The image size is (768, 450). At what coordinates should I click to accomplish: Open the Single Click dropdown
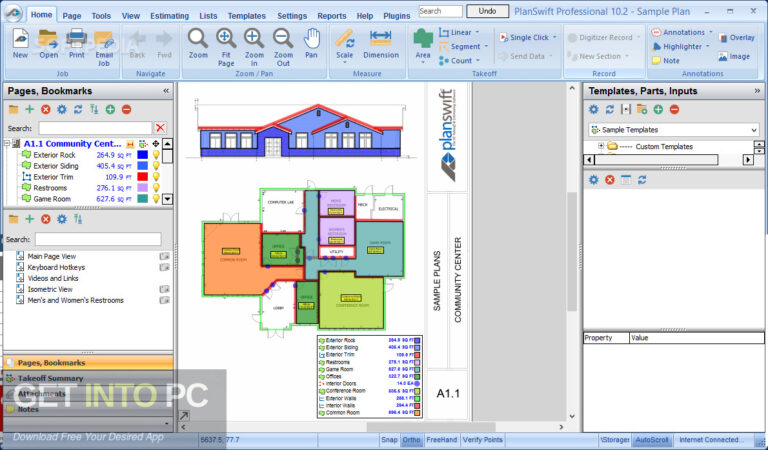554,37
